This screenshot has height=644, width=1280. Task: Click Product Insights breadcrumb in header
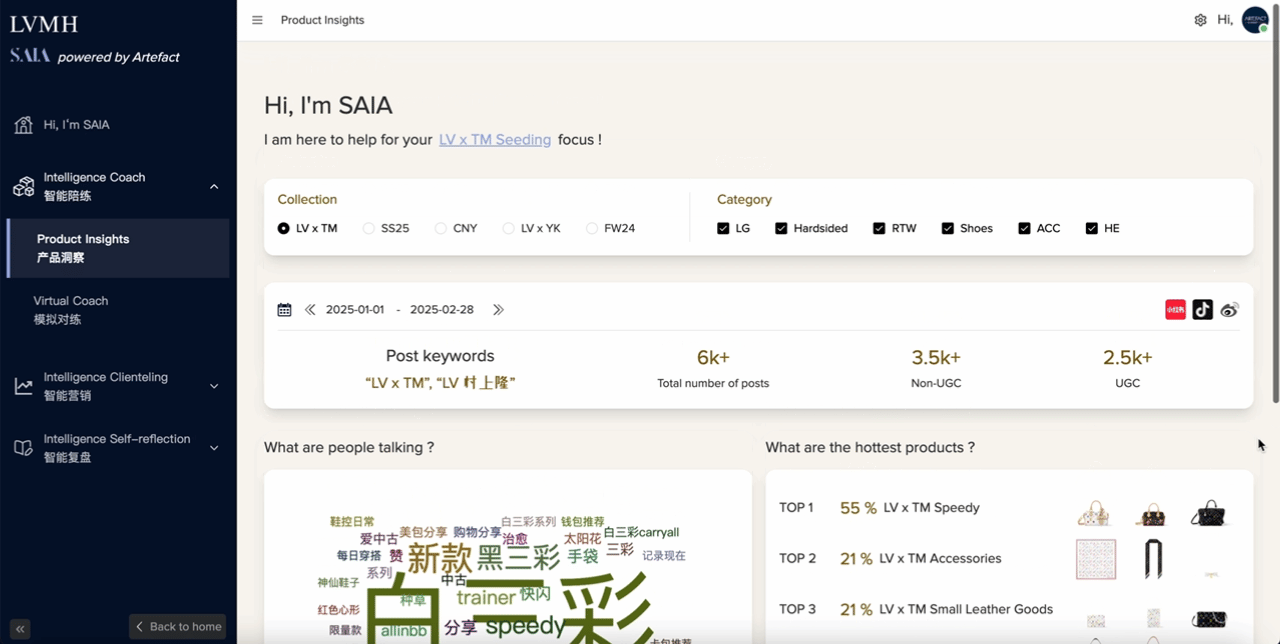[x=322, y=20]
